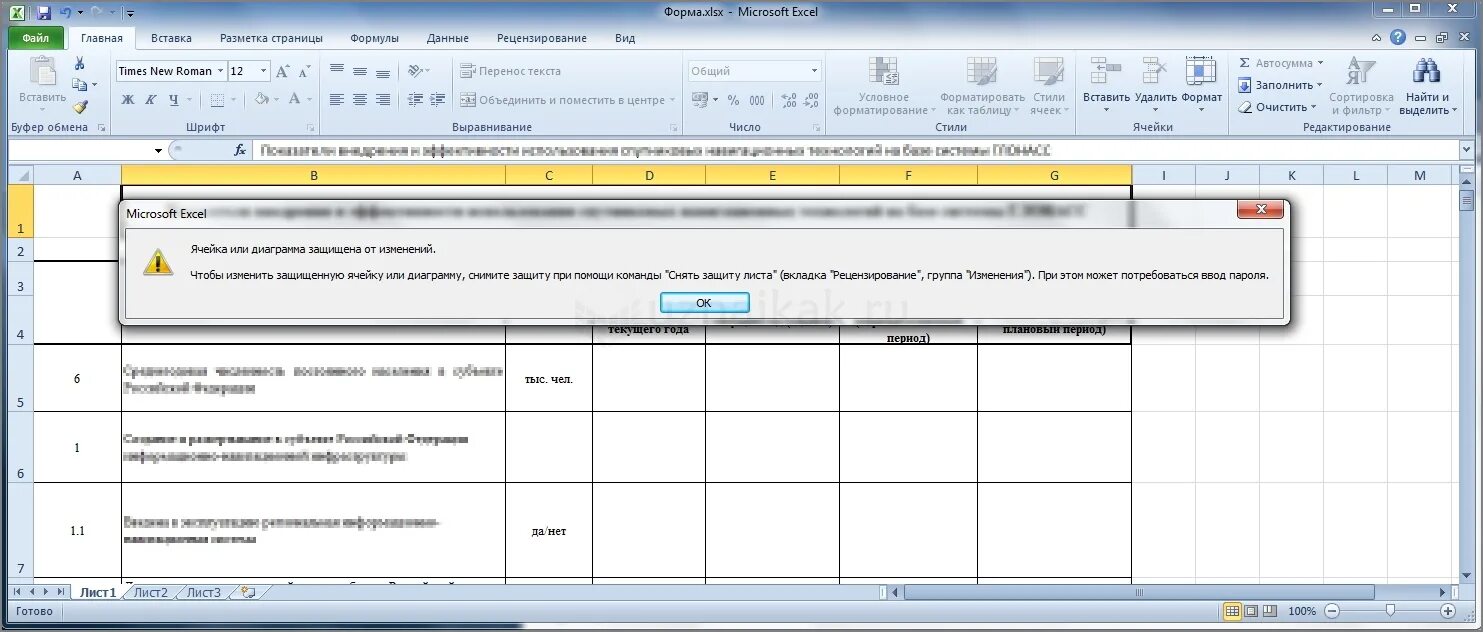
Task: Align text to middle vertically icon
Action: coord(360,71)
